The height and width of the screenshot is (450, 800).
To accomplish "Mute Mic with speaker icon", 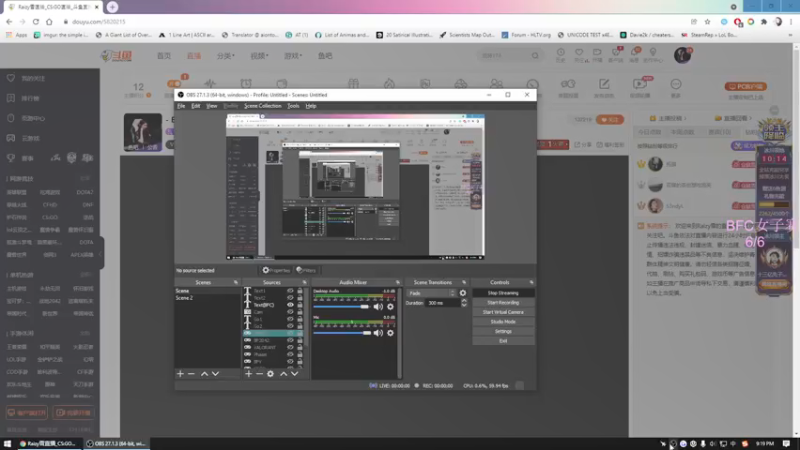I will (378, 333).
